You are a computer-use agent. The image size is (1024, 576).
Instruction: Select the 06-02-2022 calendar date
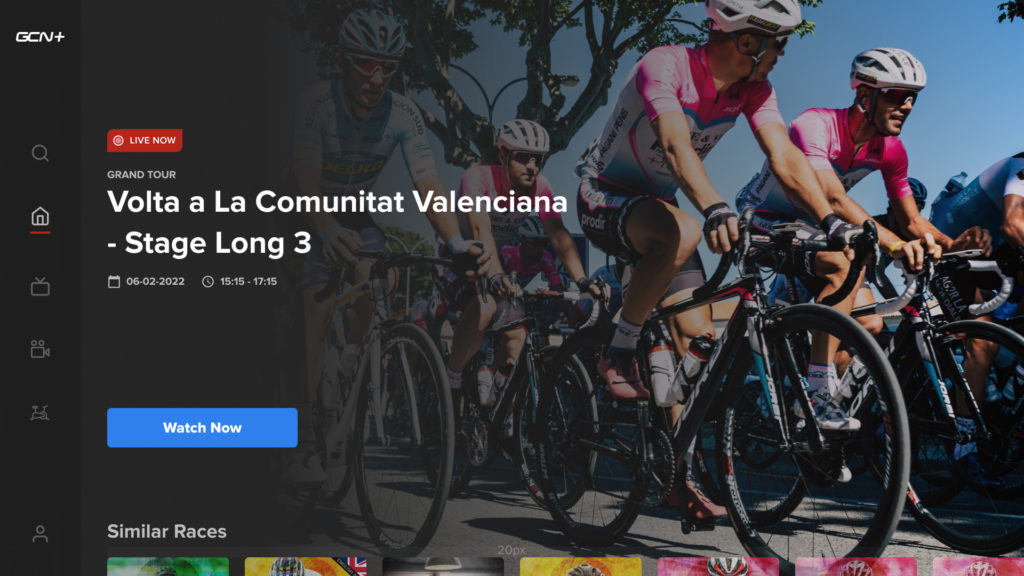(146, 281)
